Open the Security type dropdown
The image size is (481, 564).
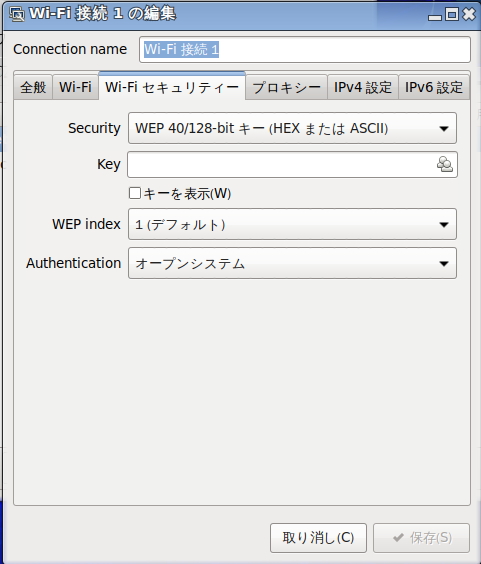point(292,128)
